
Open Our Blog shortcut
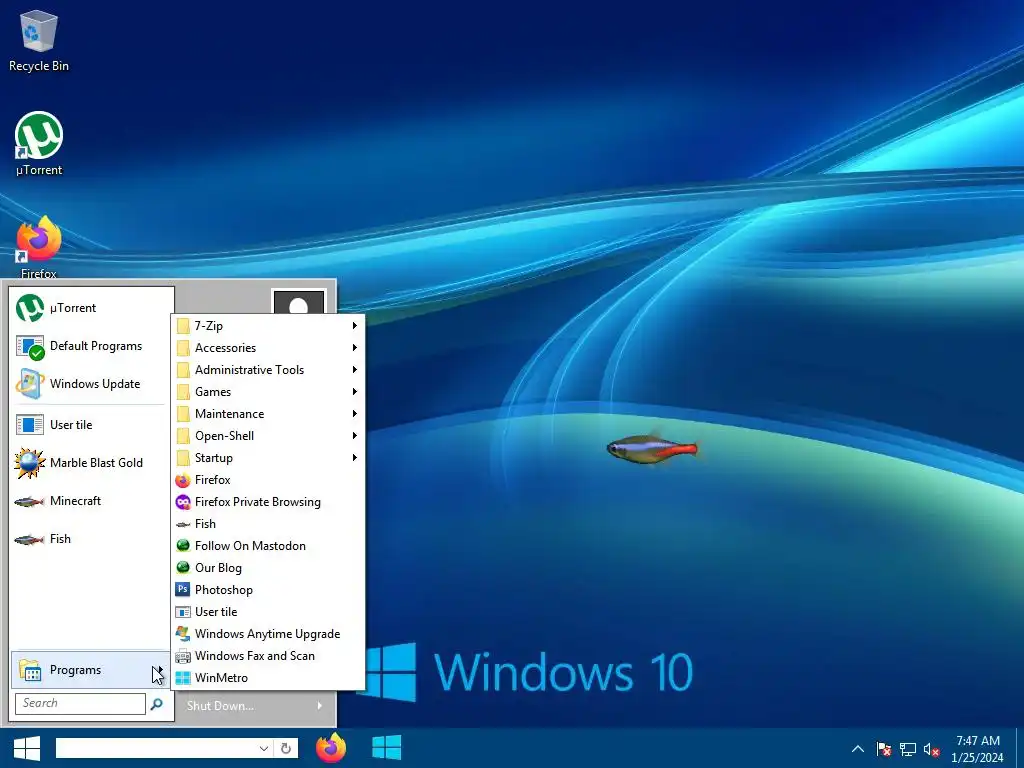click(268, 568)
